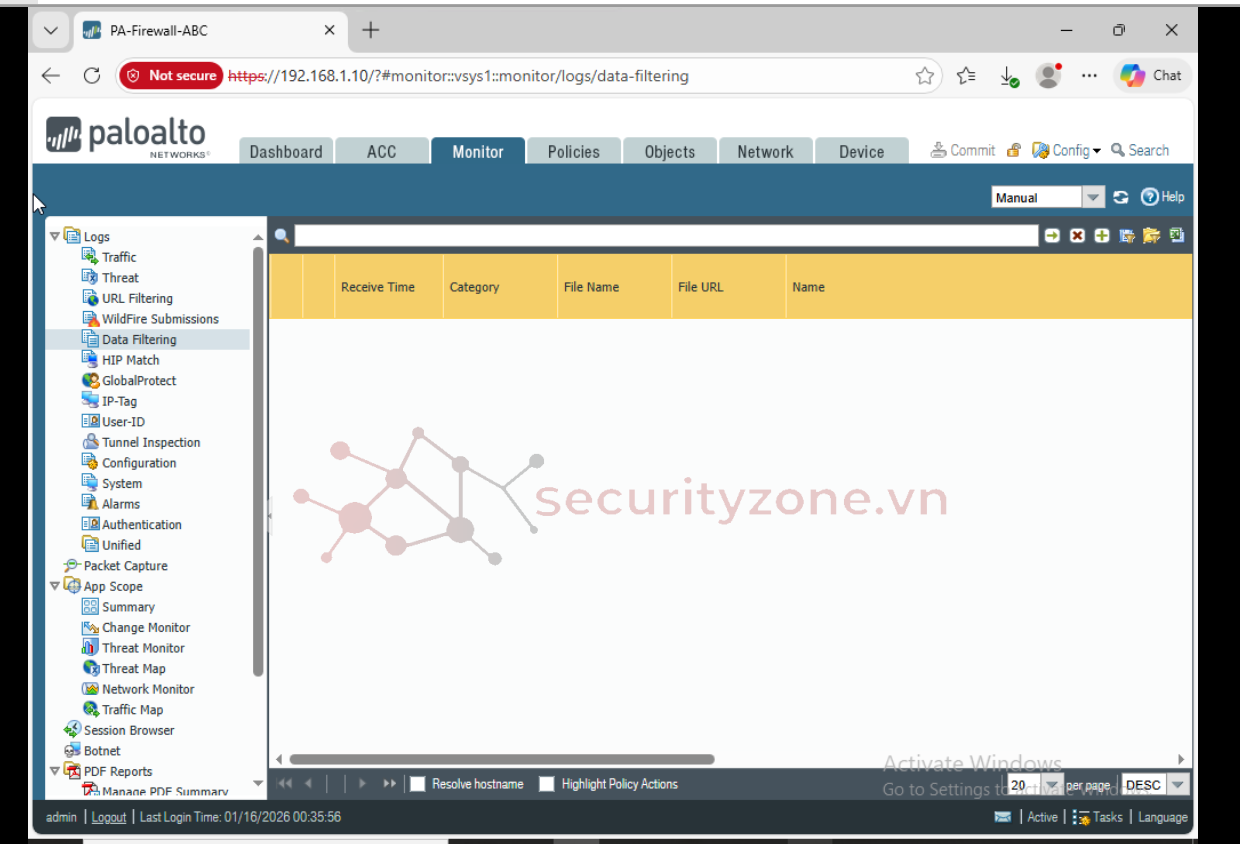Click the log filter search input field
The width and height of the screenshot is (1240, 844).
[x=666, y=236]
